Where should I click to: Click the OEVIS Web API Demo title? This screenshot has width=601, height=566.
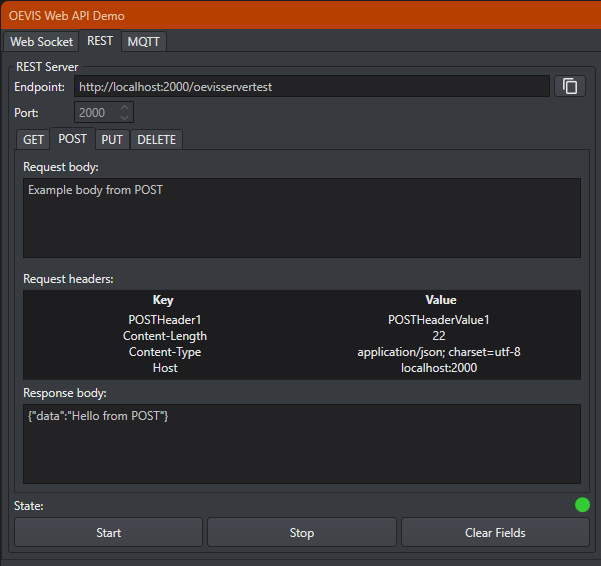tap(67, 16)
